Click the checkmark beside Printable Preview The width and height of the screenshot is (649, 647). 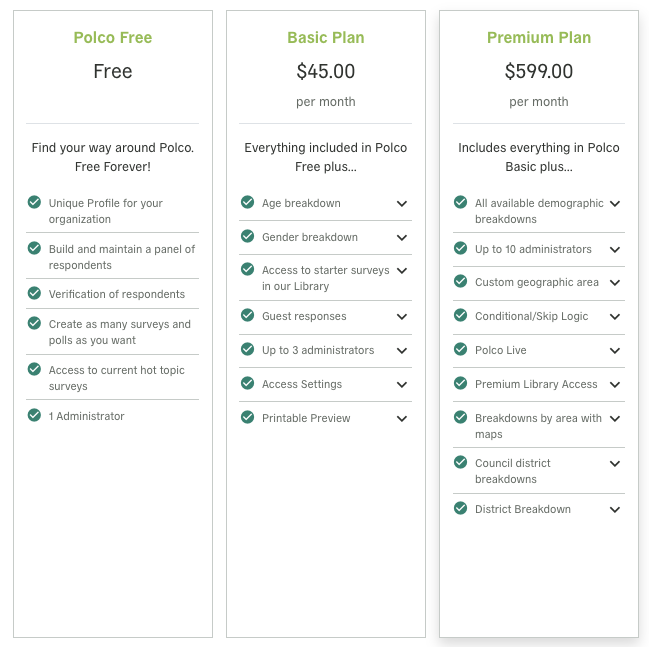coord(248,417)
